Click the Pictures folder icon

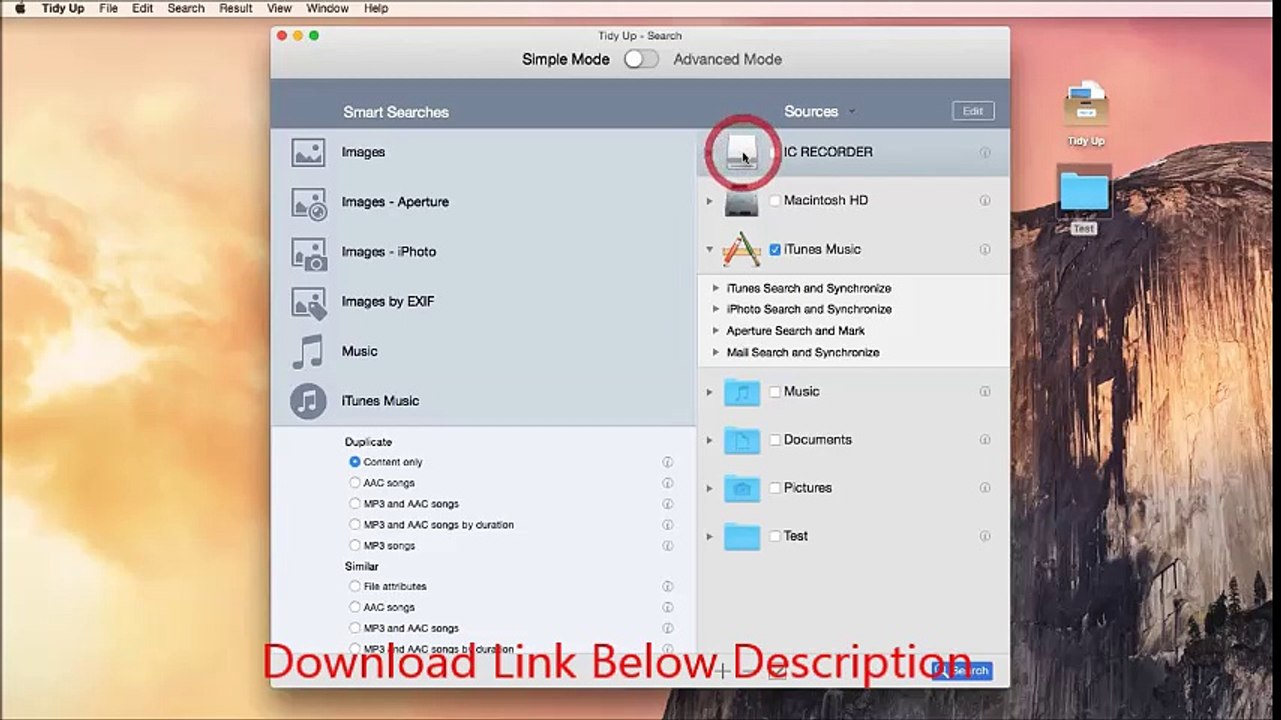[x=742, y=488]
